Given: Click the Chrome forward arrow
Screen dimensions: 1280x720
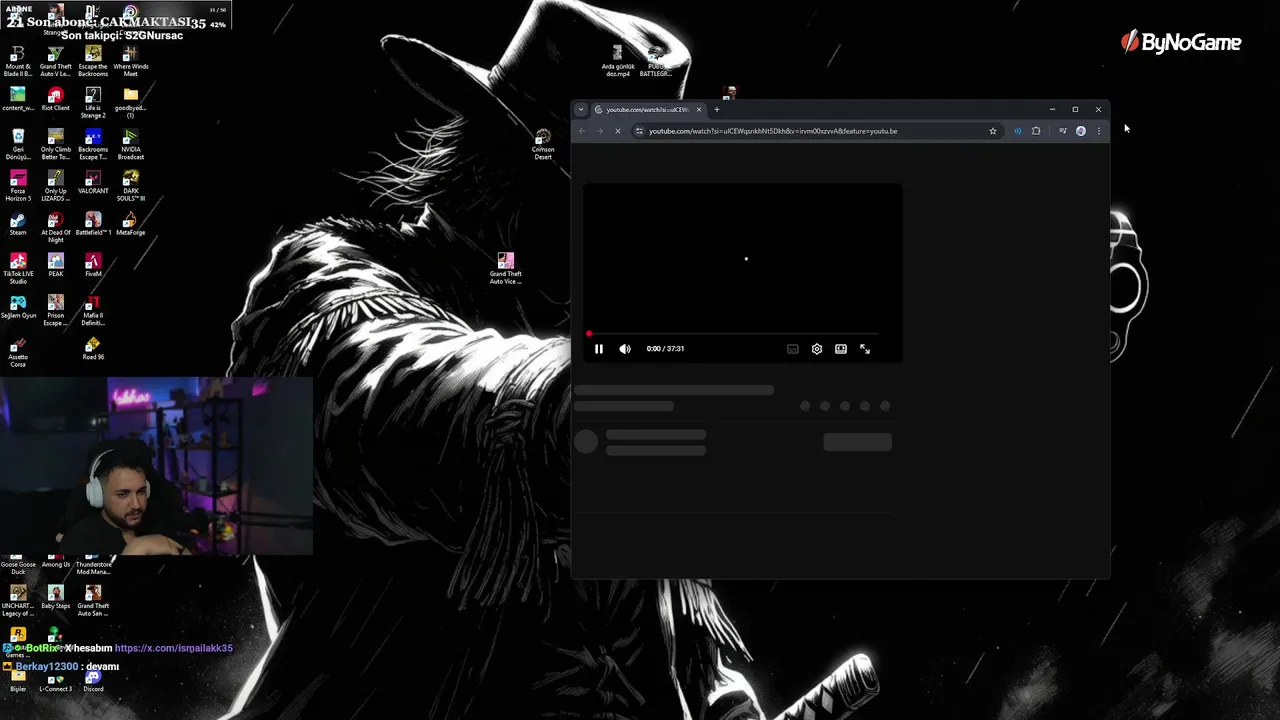Looking at the screenshot, I should 599,131.
